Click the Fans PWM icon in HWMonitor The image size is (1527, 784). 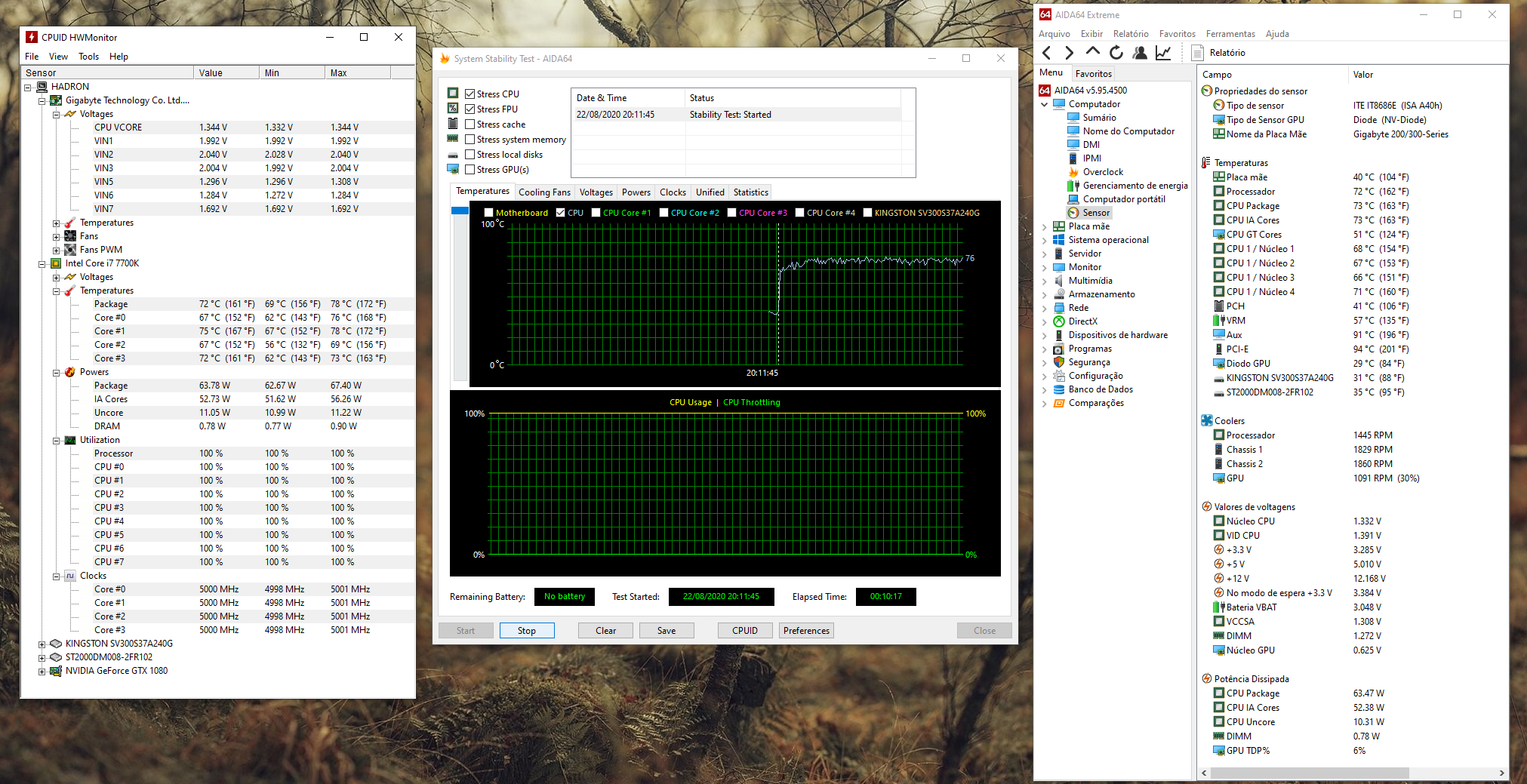[x=70, y=250]
